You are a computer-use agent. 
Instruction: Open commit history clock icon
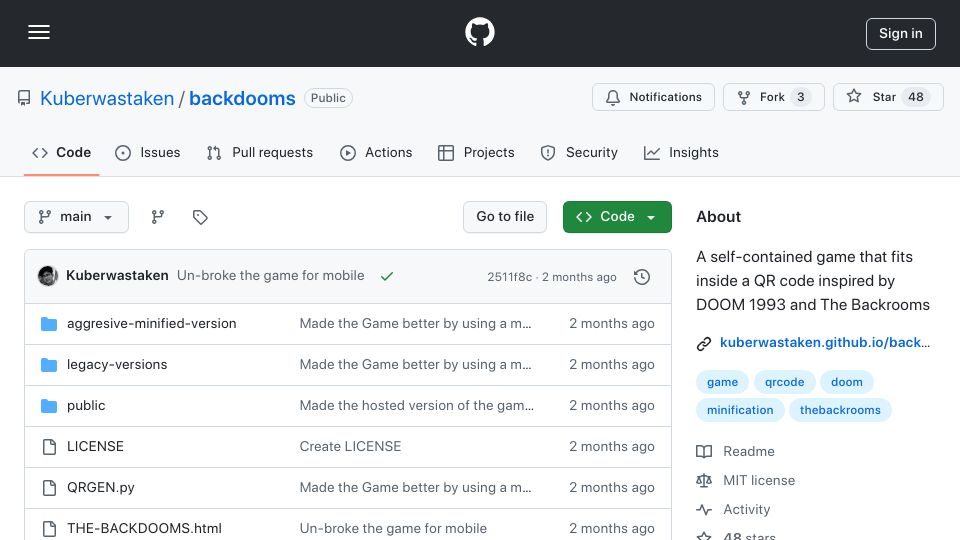642,277
